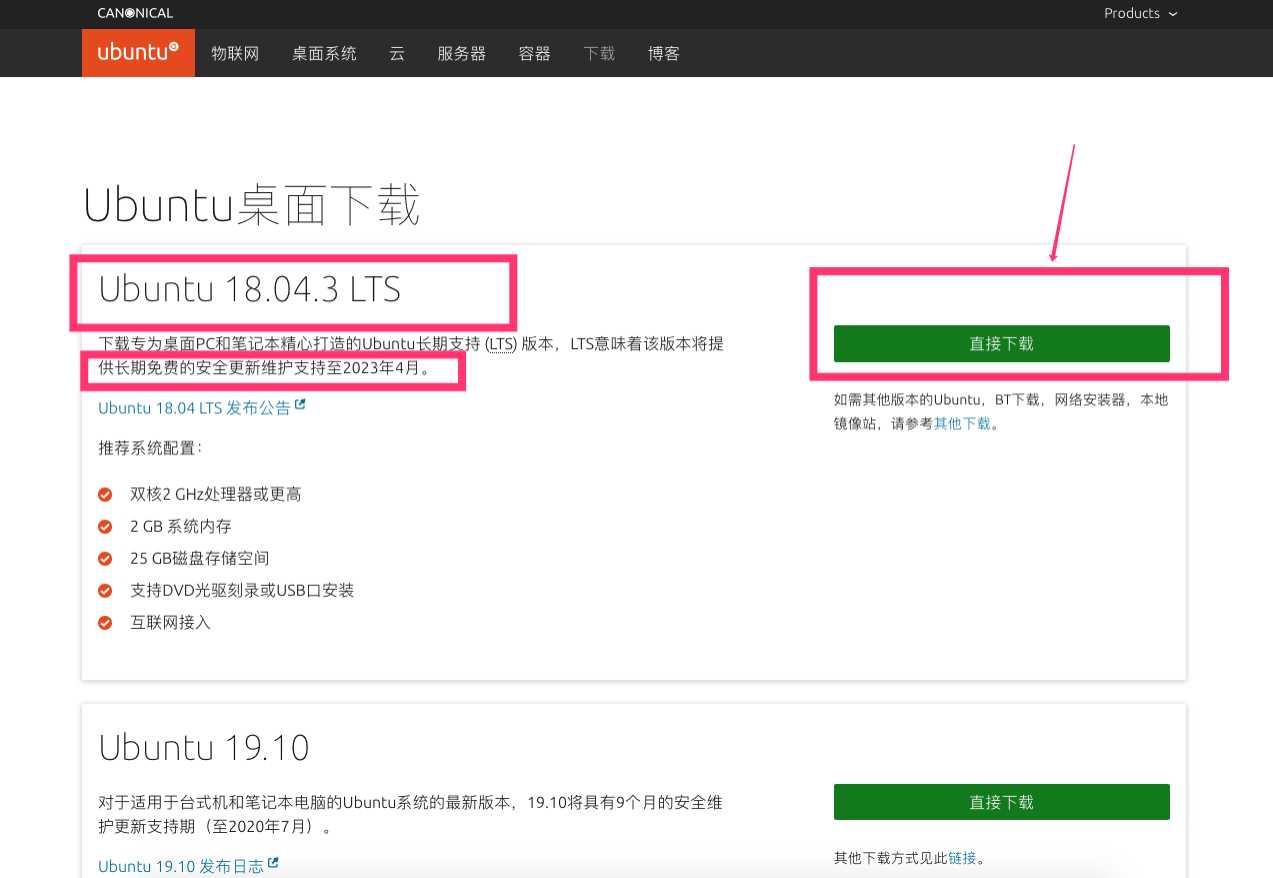Open Ubuntu 19.10 发布日志 link
The width and height of the screenshot is (1273, 878).
click(x=181, y=866)
